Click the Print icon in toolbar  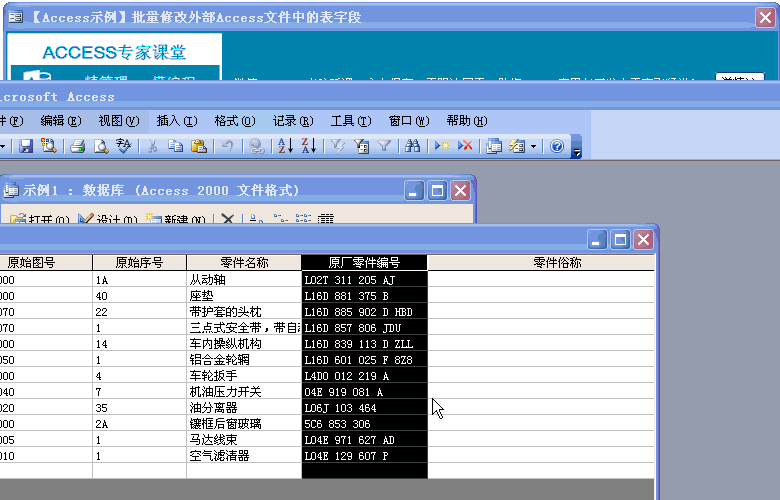[x=78, y=146]
